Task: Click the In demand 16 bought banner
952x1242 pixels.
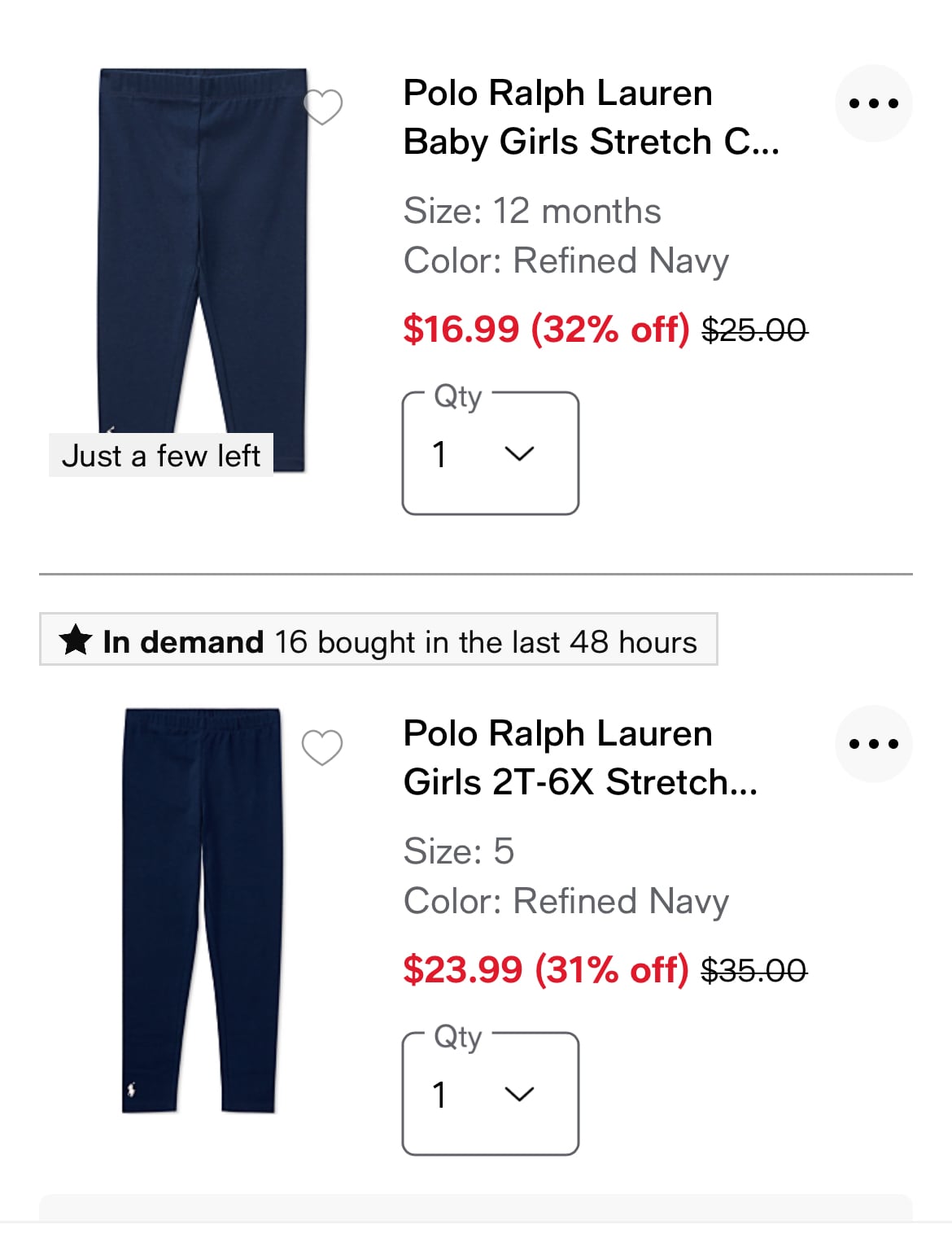Action: click(x=378, y=640)
